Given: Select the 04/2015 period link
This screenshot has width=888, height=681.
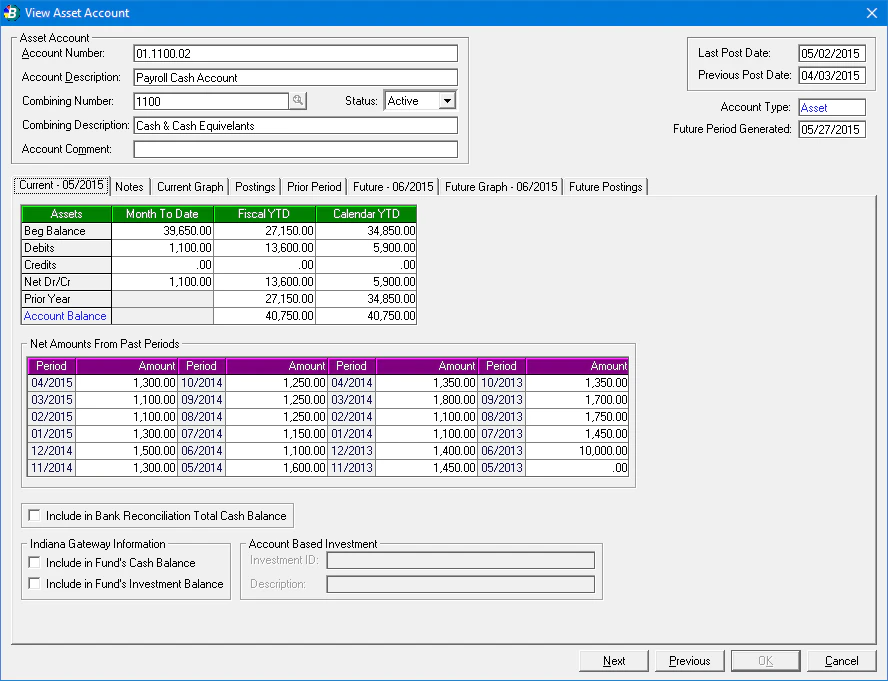Looking at the screenshot, I should pos(51,383).
